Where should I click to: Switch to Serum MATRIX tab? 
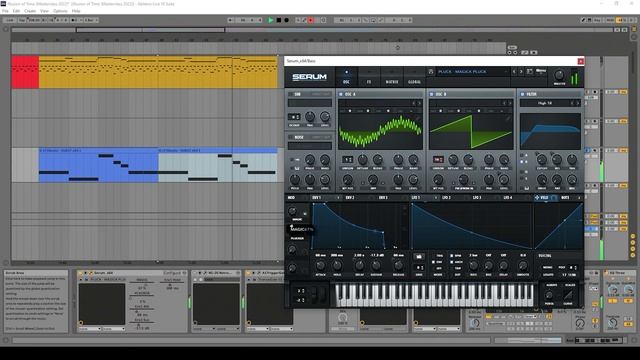(x=391, y=78)
